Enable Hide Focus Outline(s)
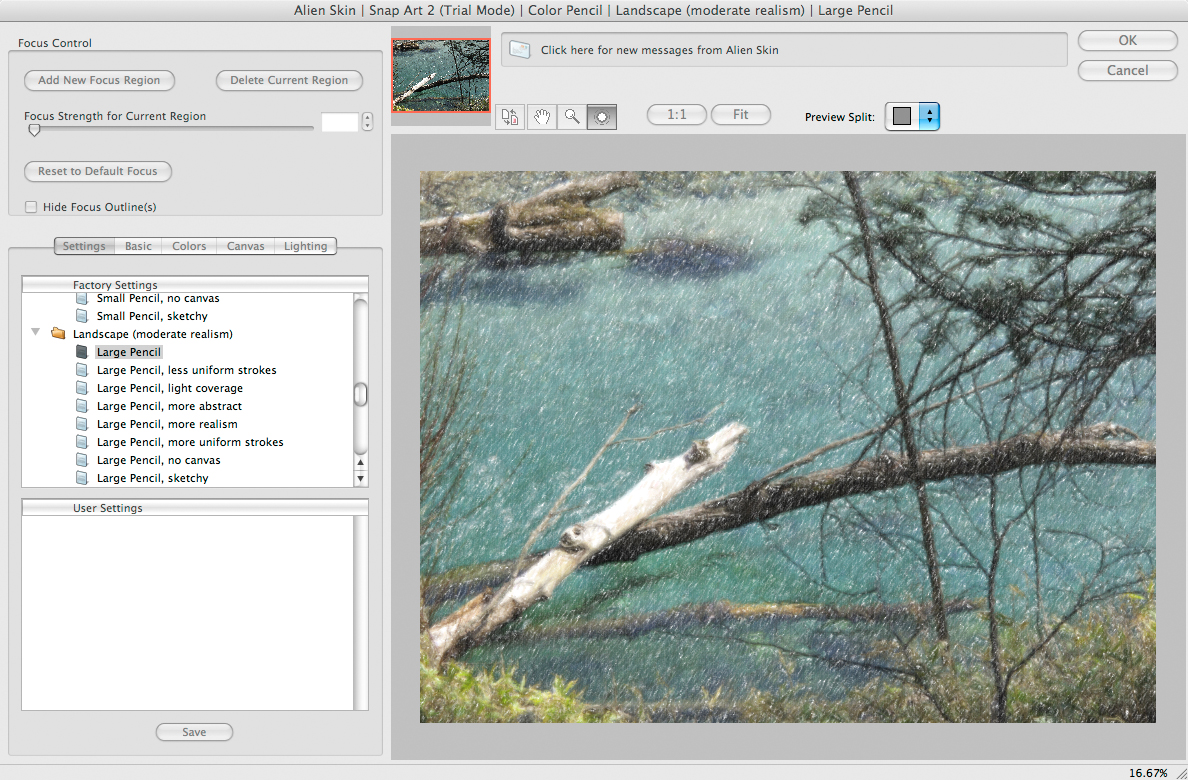Screen dimensions: 1188x780 point(31,206)
